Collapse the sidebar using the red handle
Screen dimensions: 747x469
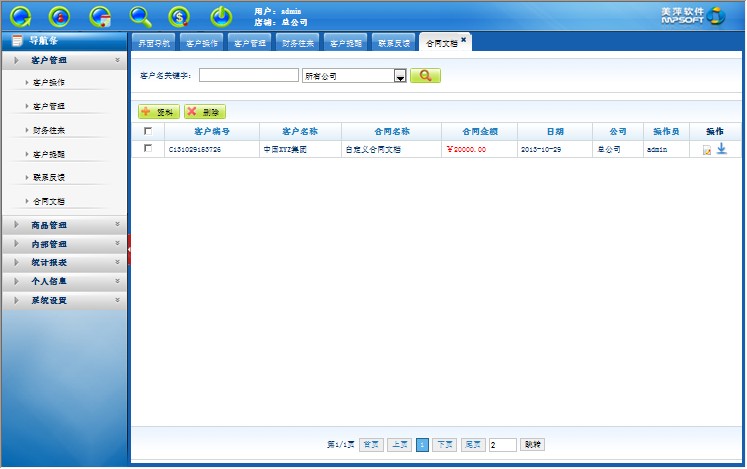[x=129, y=249]
